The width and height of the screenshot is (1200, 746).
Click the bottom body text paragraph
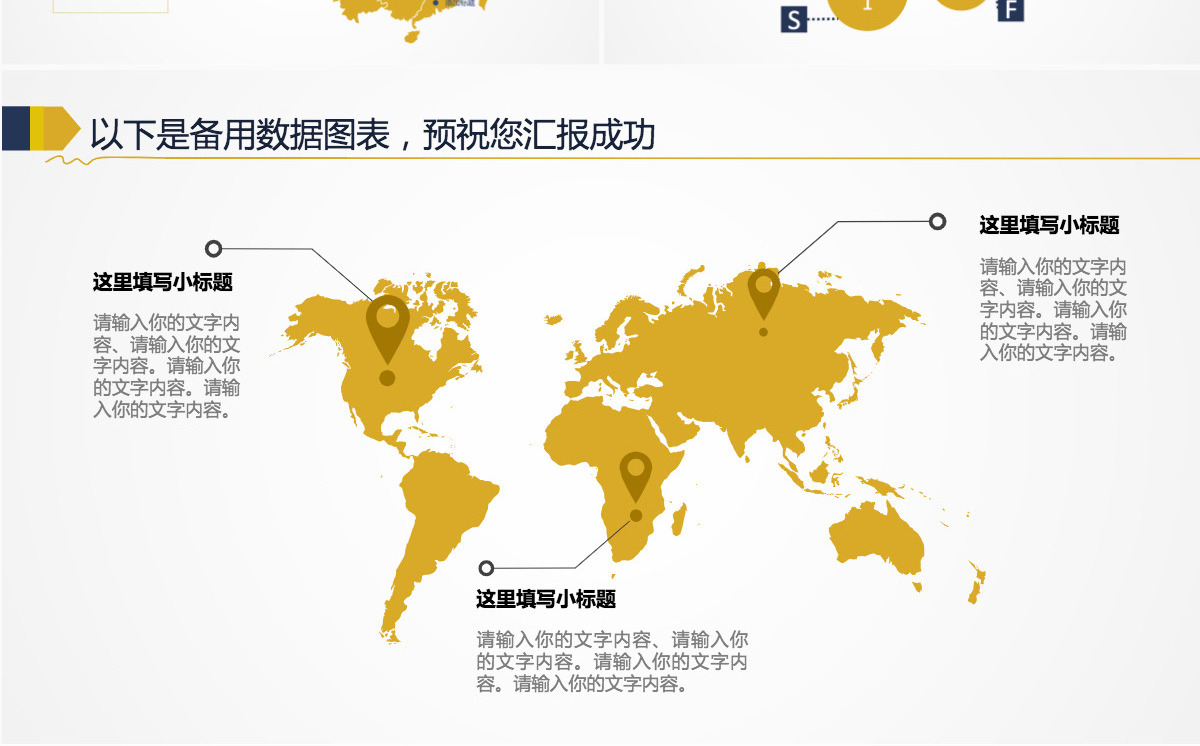pyautogui.click(x=612, y=662)
